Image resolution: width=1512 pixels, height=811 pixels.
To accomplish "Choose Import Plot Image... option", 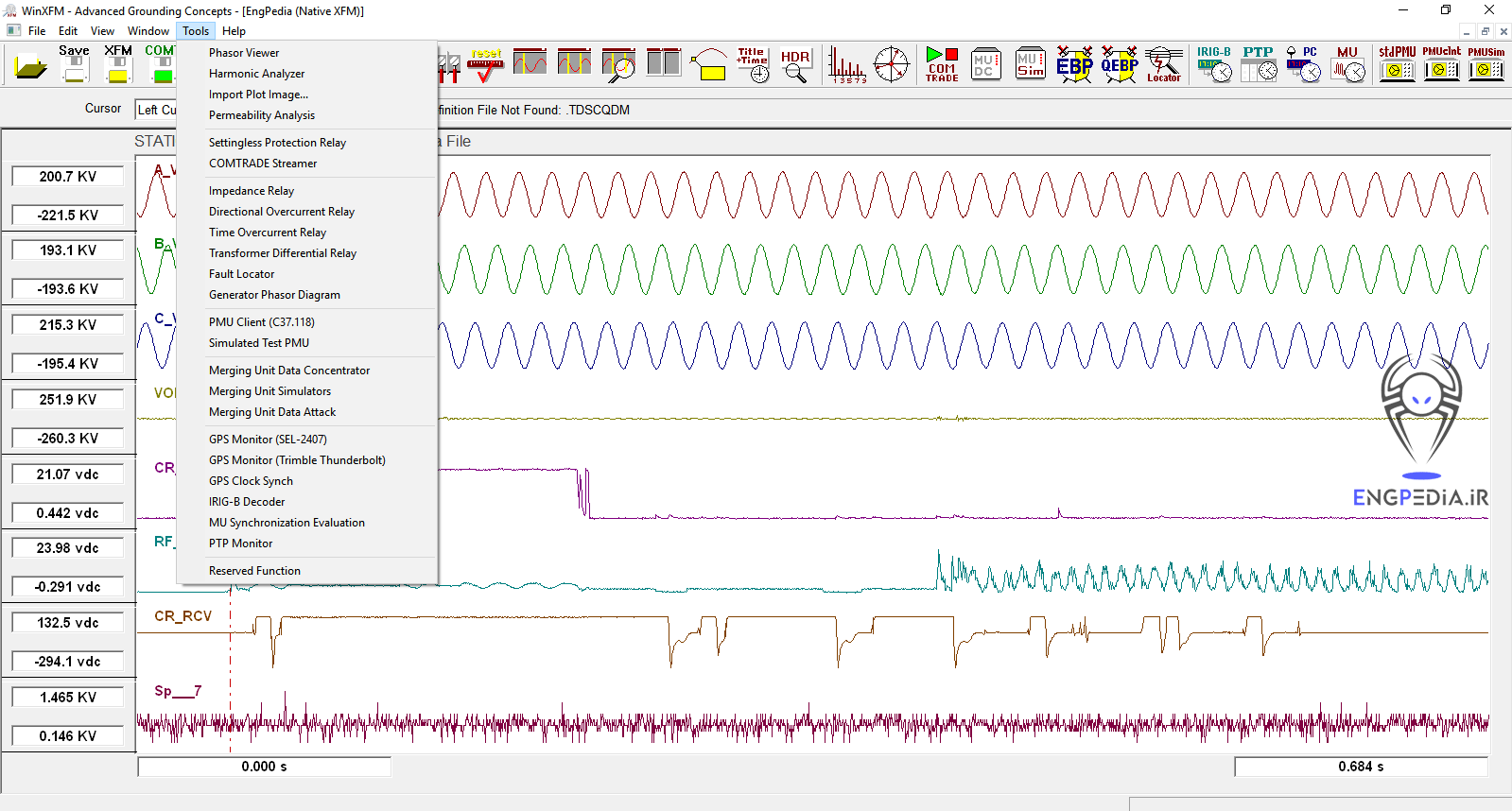I will 306,95.
